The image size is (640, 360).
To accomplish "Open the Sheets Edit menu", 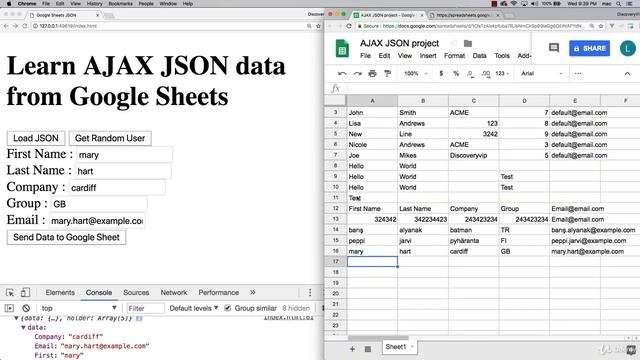I will pos(384,56).
